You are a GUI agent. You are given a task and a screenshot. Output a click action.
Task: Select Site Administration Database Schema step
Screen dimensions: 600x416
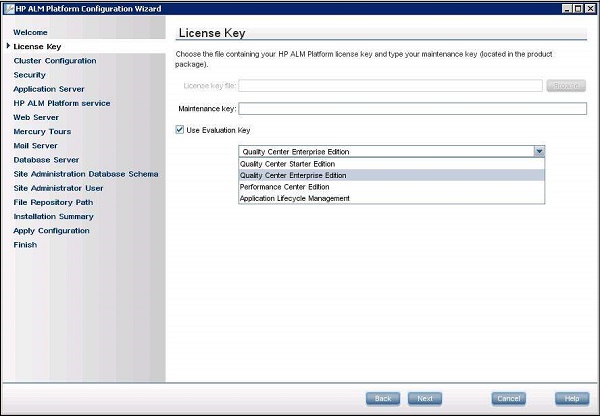pyautogui.click(x=86, y=174)
